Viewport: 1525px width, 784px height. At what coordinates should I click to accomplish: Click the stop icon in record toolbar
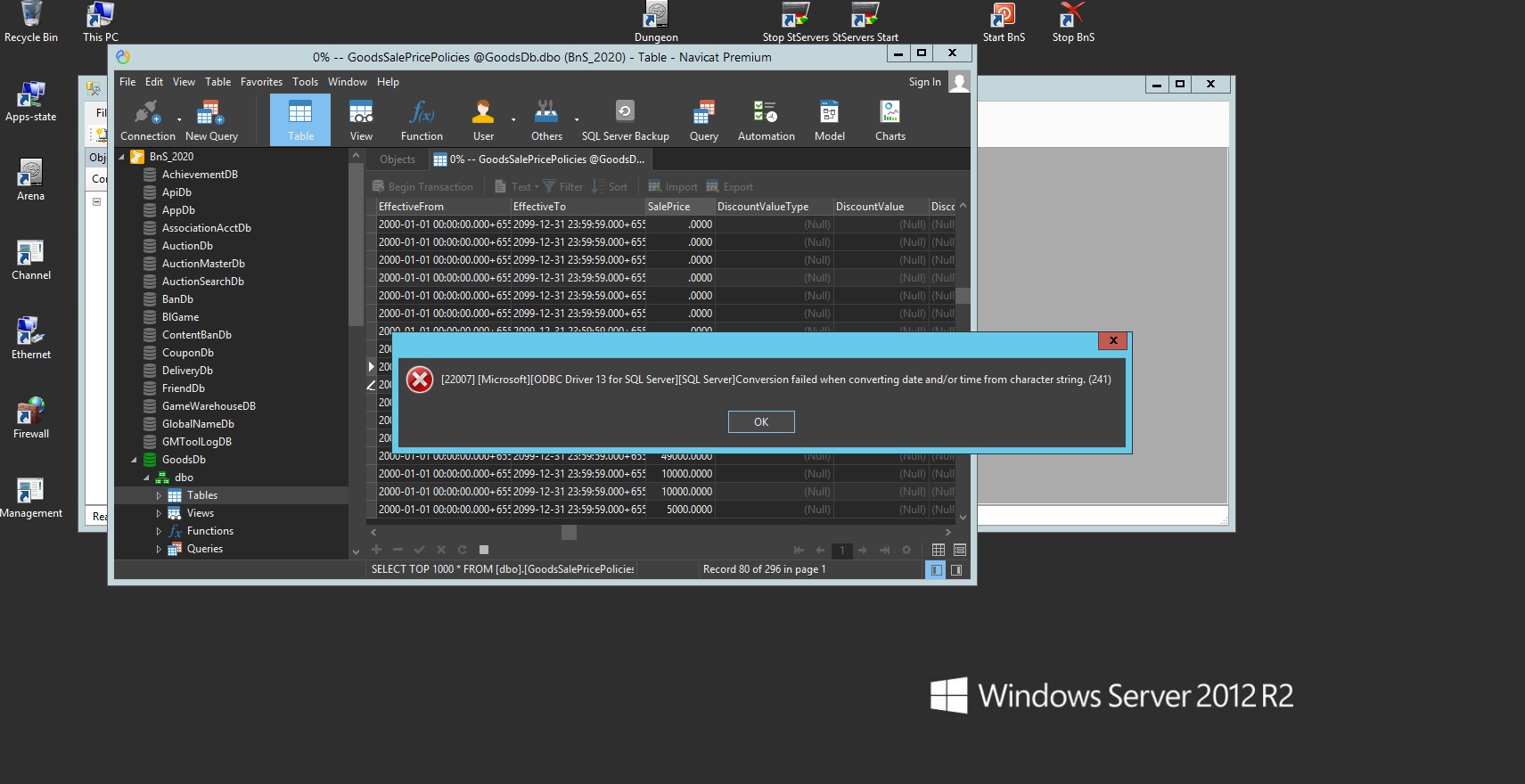coord(484,550)
